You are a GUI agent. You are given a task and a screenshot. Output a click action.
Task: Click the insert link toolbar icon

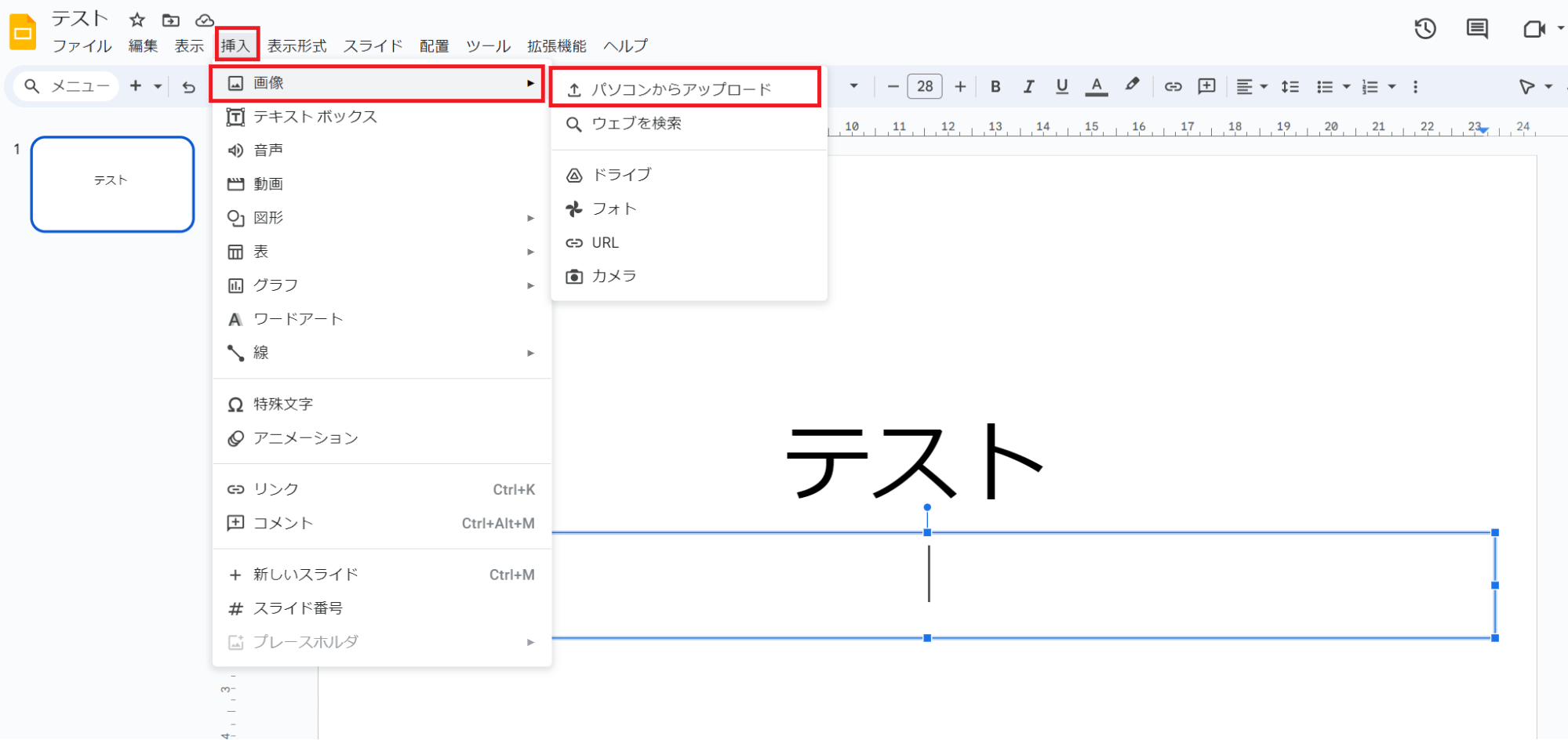coord(1173,86)
